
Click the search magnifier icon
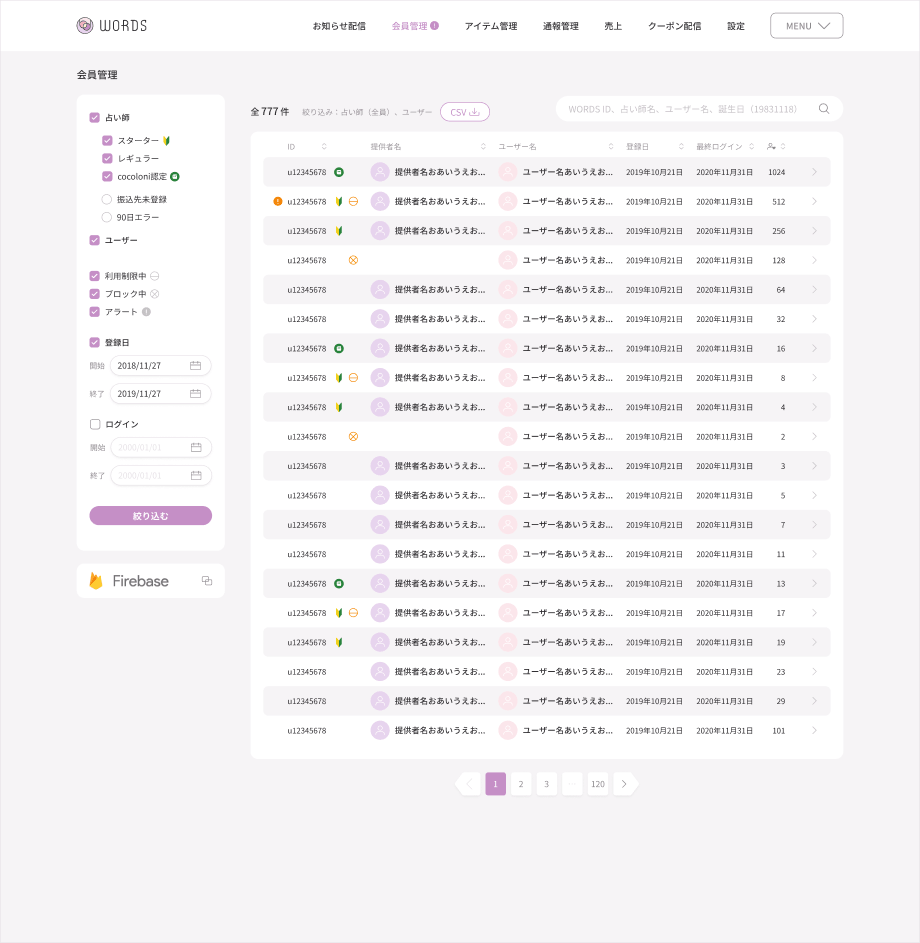[x=824, y=109]
